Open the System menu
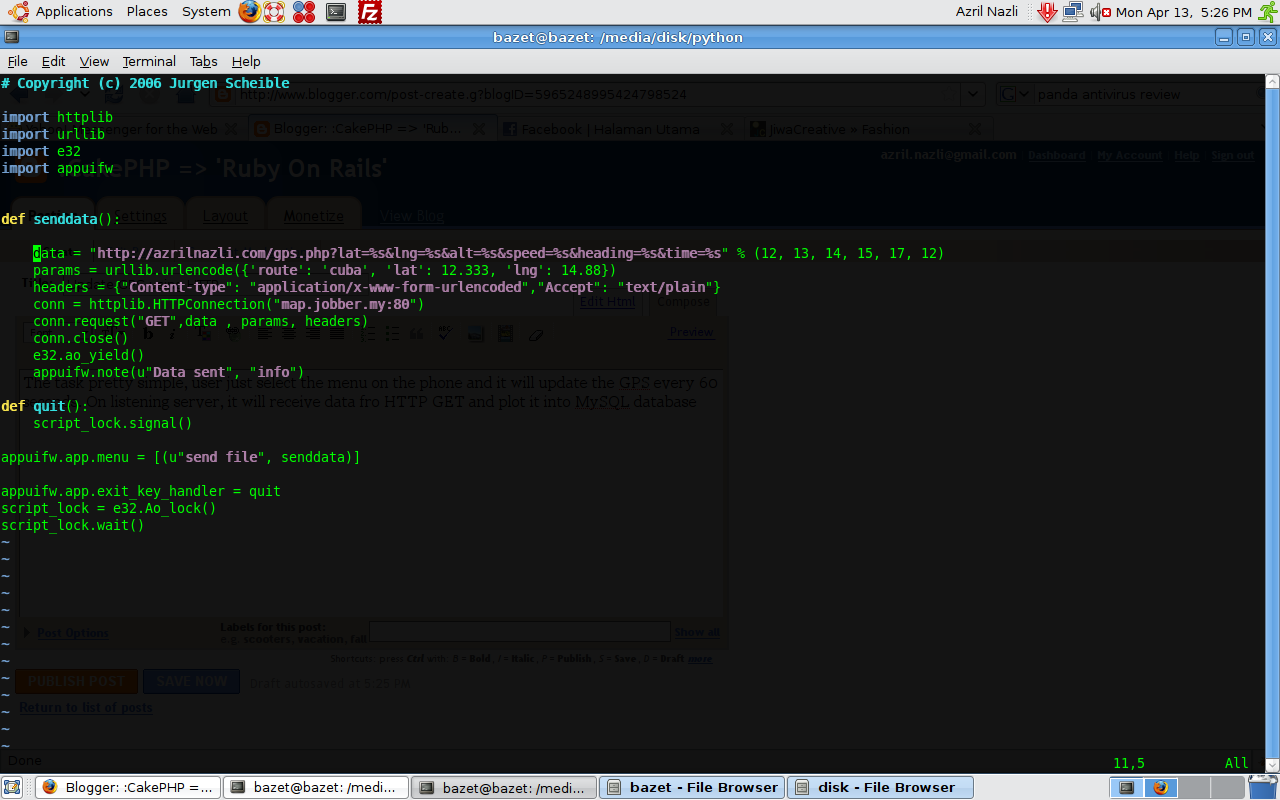 coord(206,12)
